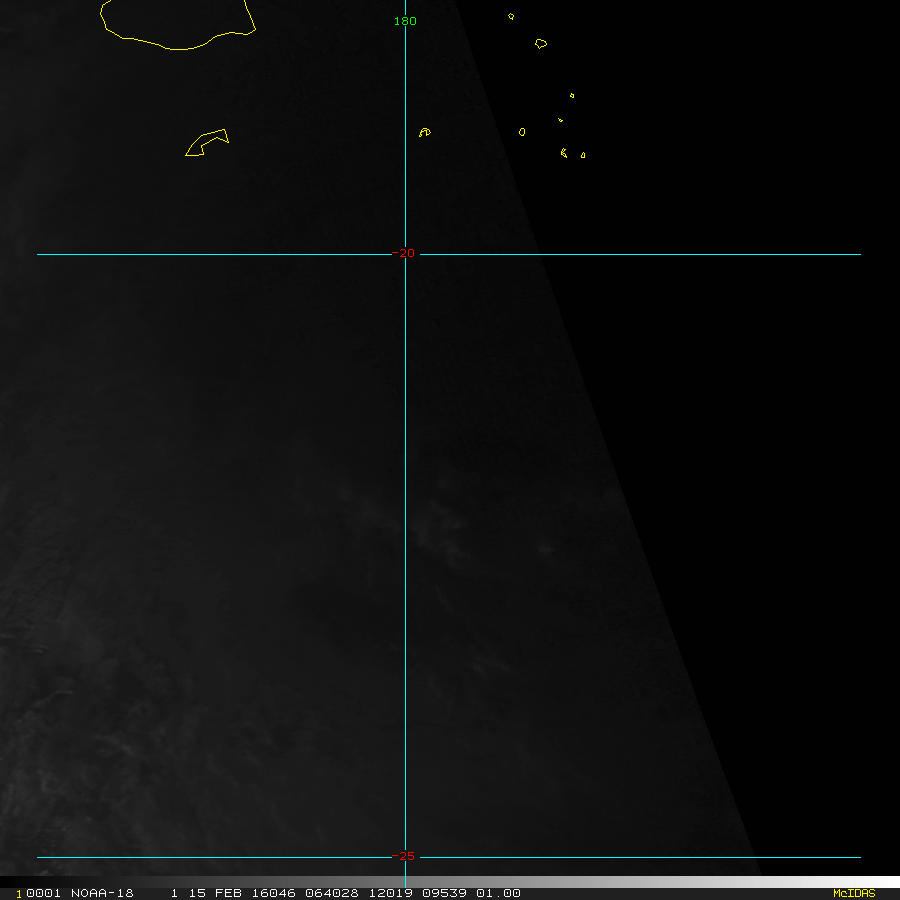The image size is (900, 900).
Task: Click the red -25 latitude label
Action: point(405,856)
